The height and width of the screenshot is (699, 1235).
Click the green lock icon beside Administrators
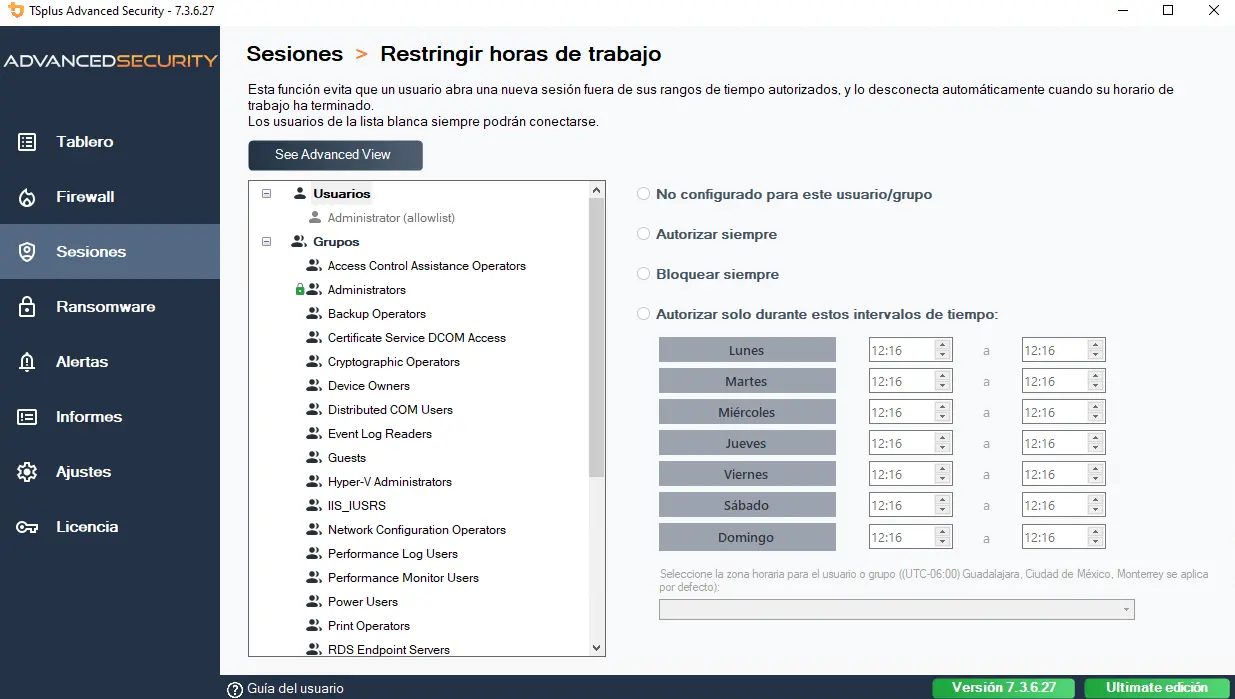(300, 290)
